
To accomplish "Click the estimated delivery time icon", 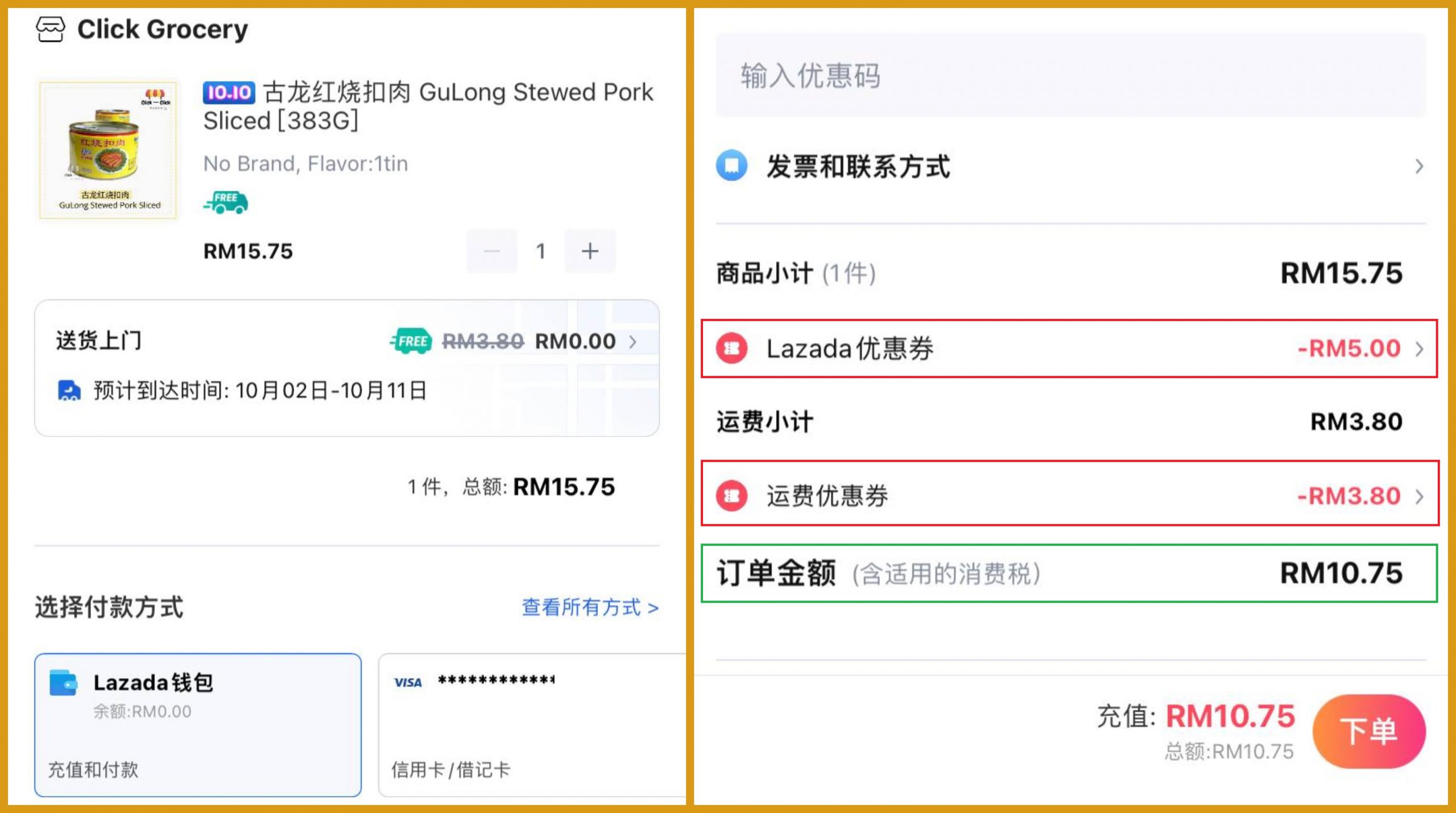I will 69,391.
